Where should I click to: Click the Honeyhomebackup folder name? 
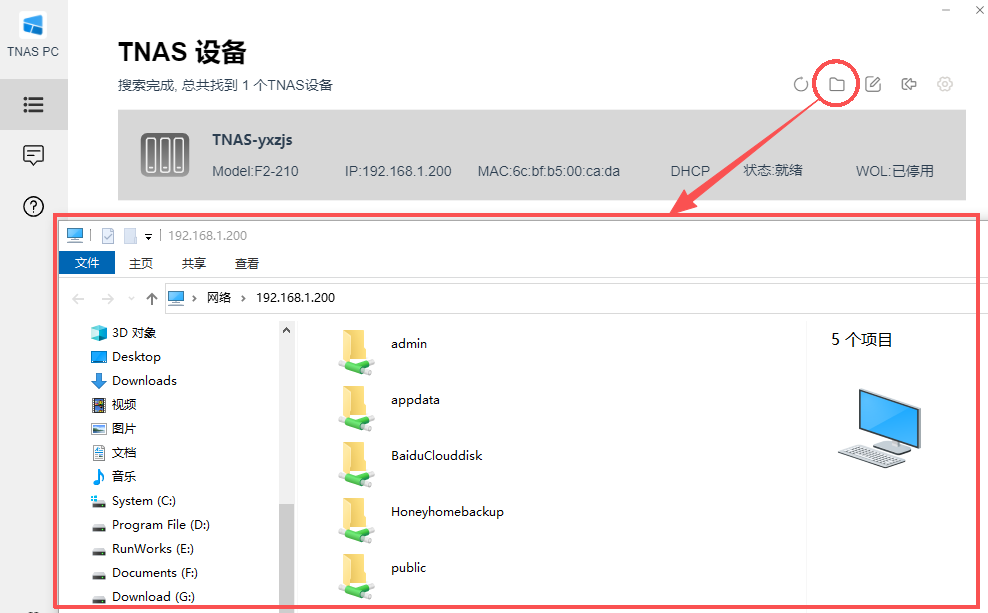pos(447,512)
